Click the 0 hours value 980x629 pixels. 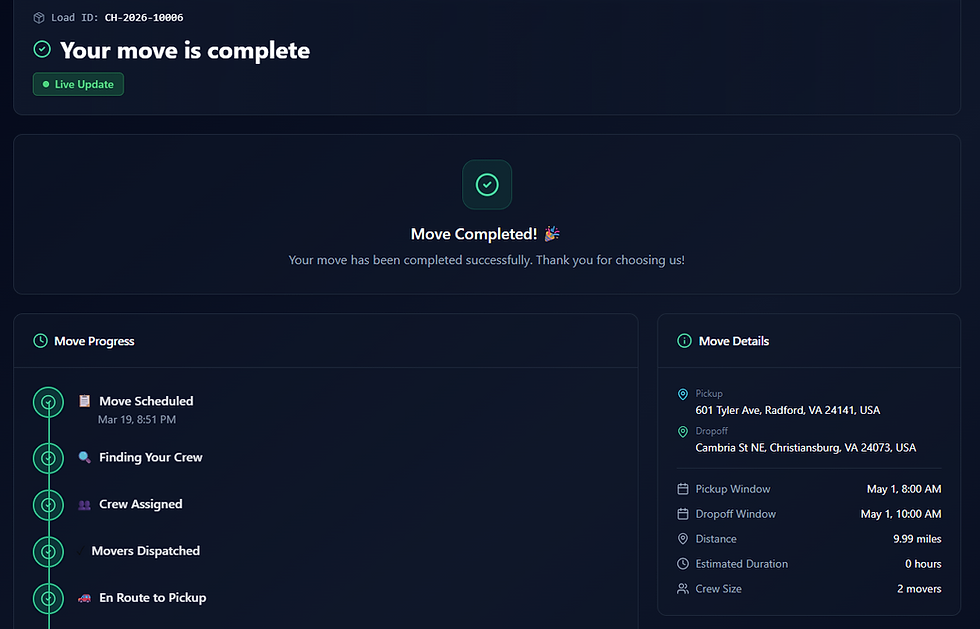click(x=923, y=564)
